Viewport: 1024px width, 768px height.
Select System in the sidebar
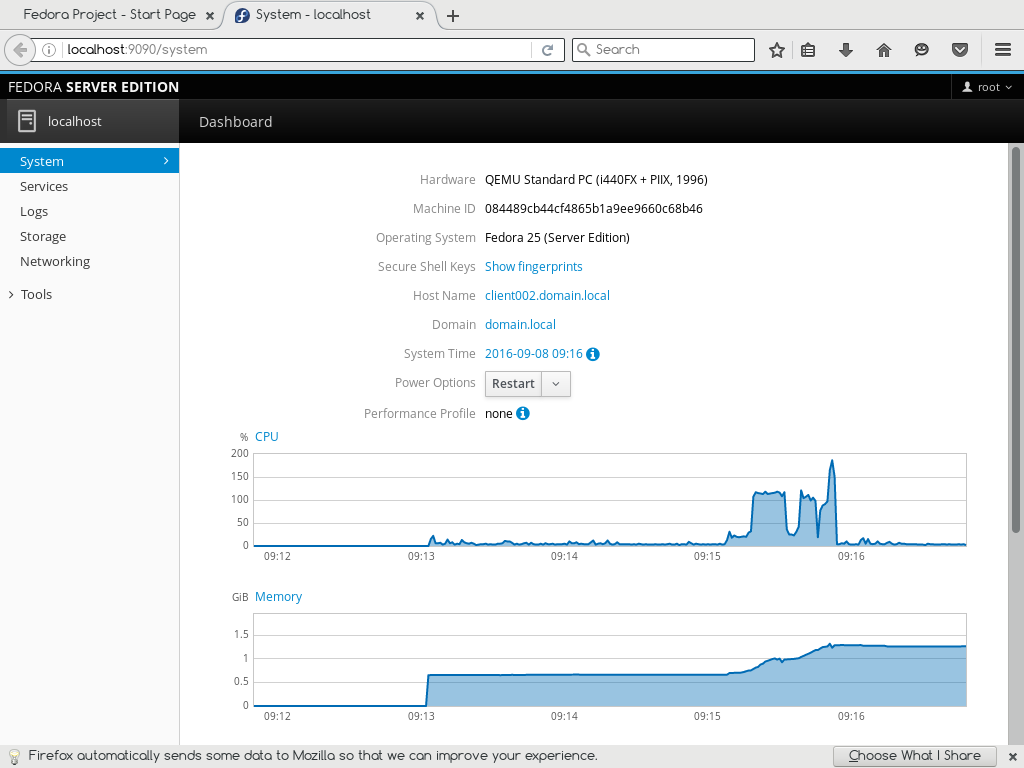click(x=89, y=161)
